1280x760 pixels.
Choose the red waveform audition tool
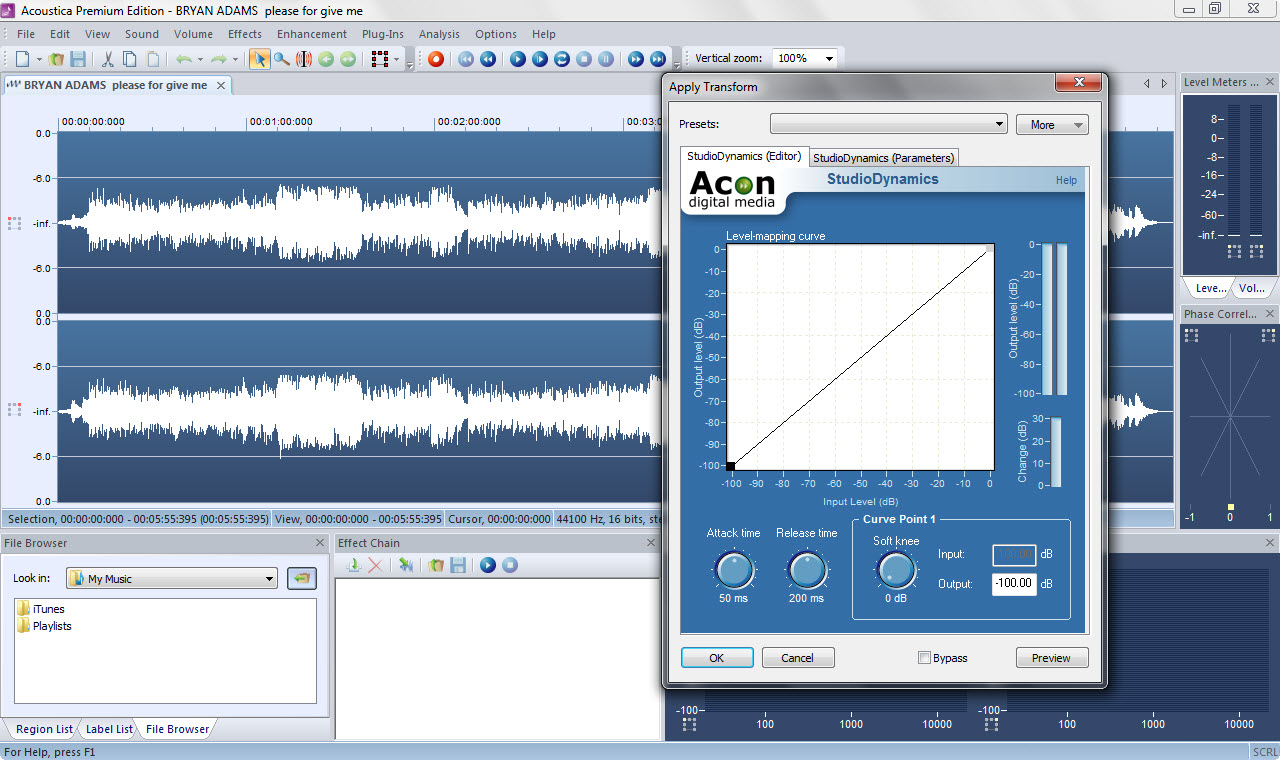click(304, 59)
